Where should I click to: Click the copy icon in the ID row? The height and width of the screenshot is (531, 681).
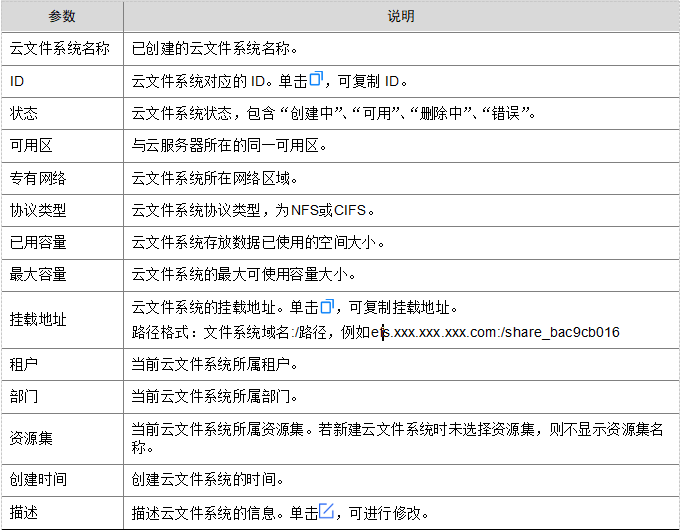[316, 79]
